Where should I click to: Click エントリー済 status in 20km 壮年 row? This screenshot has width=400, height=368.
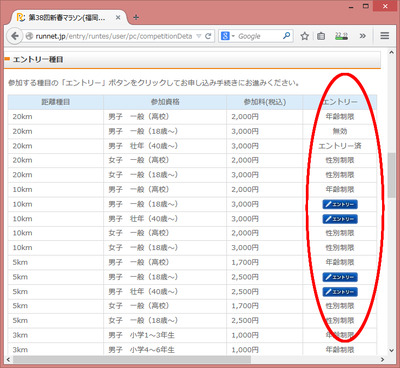pyautogui.click(x=340, y=146)
